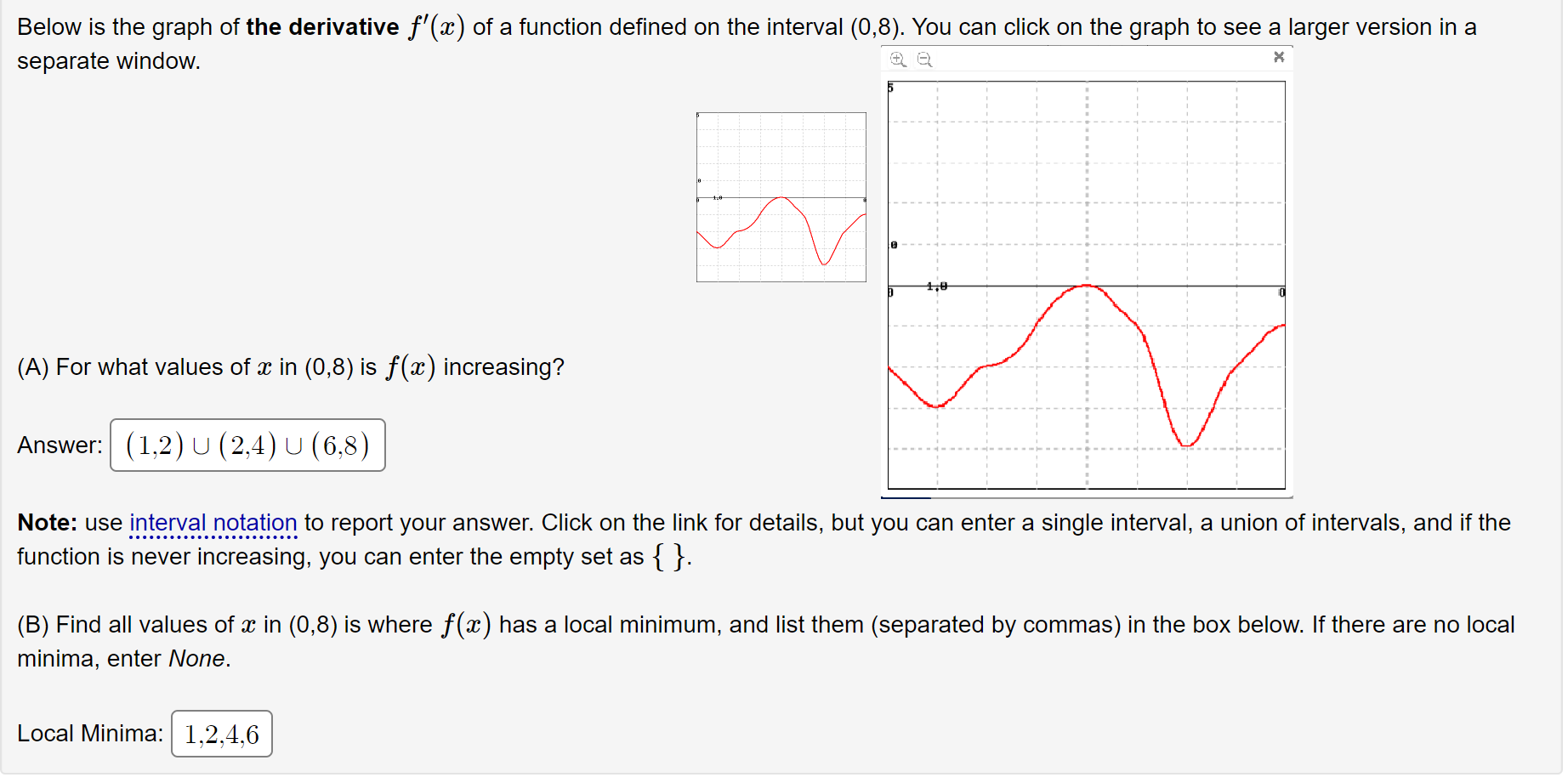The width and height of the screenshot is (1568, 783).
Task: Close the enlarged graph popup with the X
Action: [x=1279, y=57]
